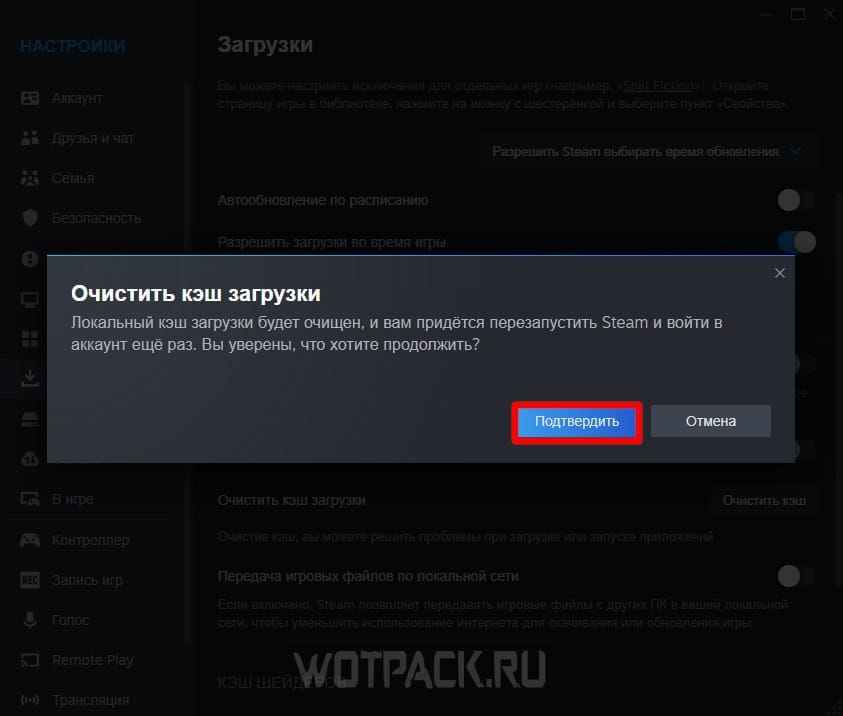
Task: Click the Контроллер gamepad icon
Action: tap(30, 540)
